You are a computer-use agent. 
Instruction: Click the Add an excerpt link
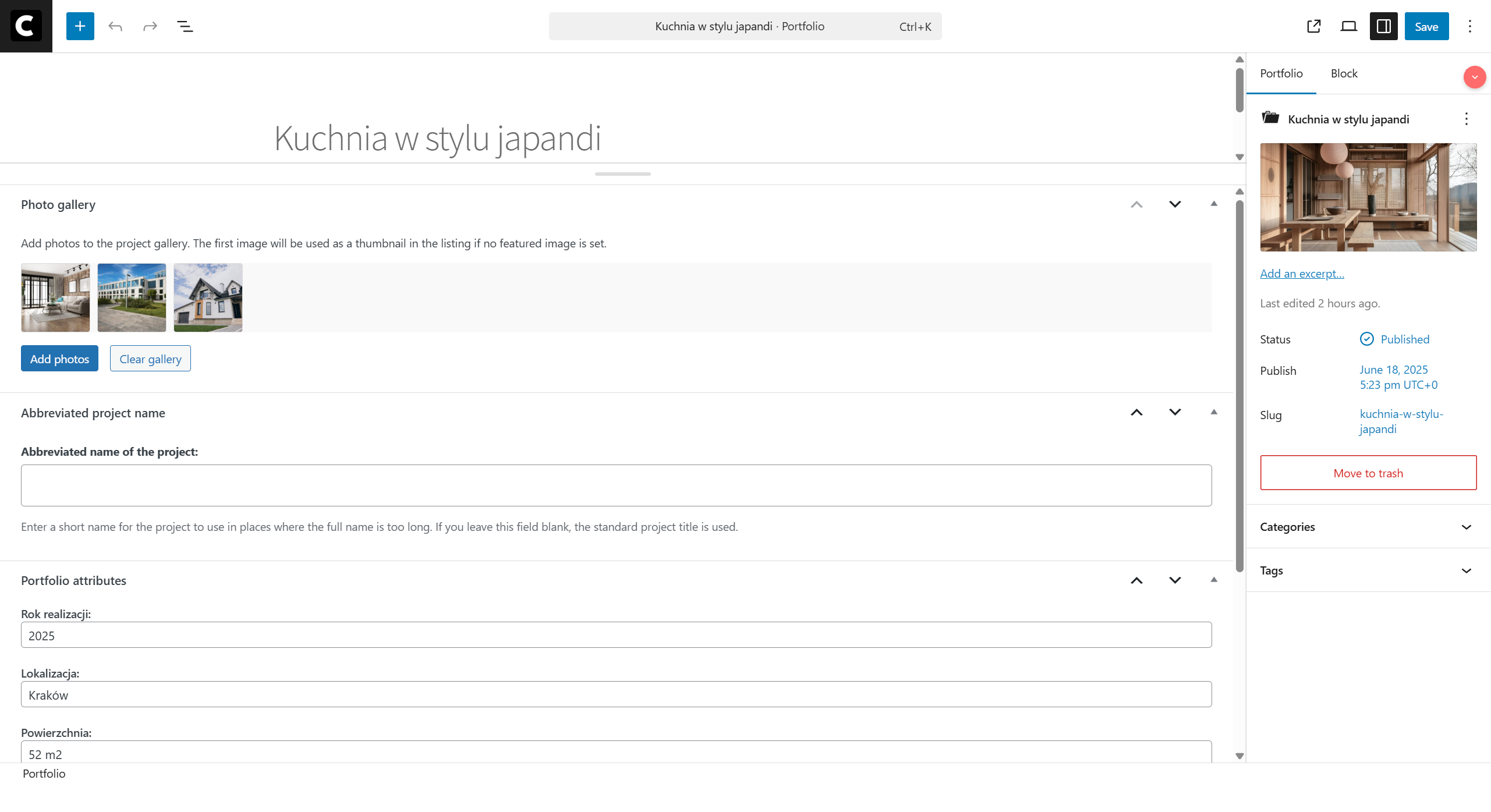pyautogui.click(x=1302, y=273)
